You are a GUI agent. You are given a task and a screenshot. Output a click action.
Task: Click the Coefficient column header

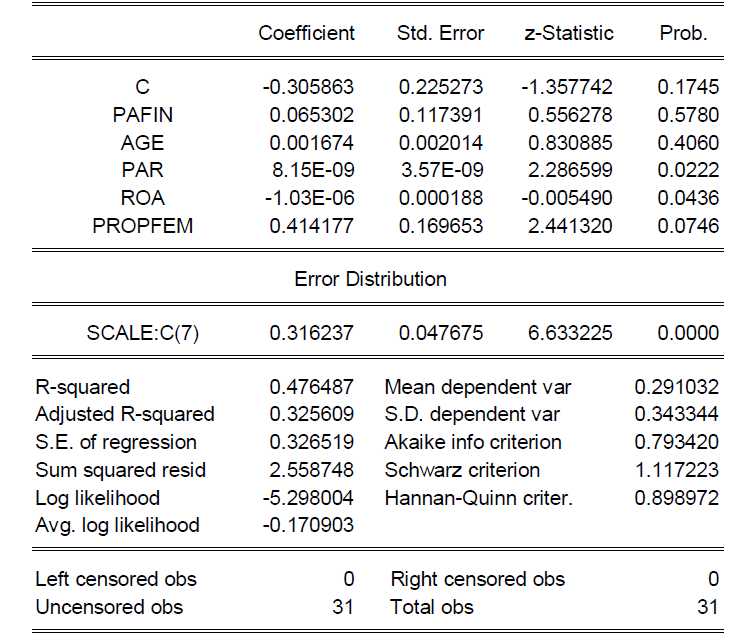[x=306, y=33]
